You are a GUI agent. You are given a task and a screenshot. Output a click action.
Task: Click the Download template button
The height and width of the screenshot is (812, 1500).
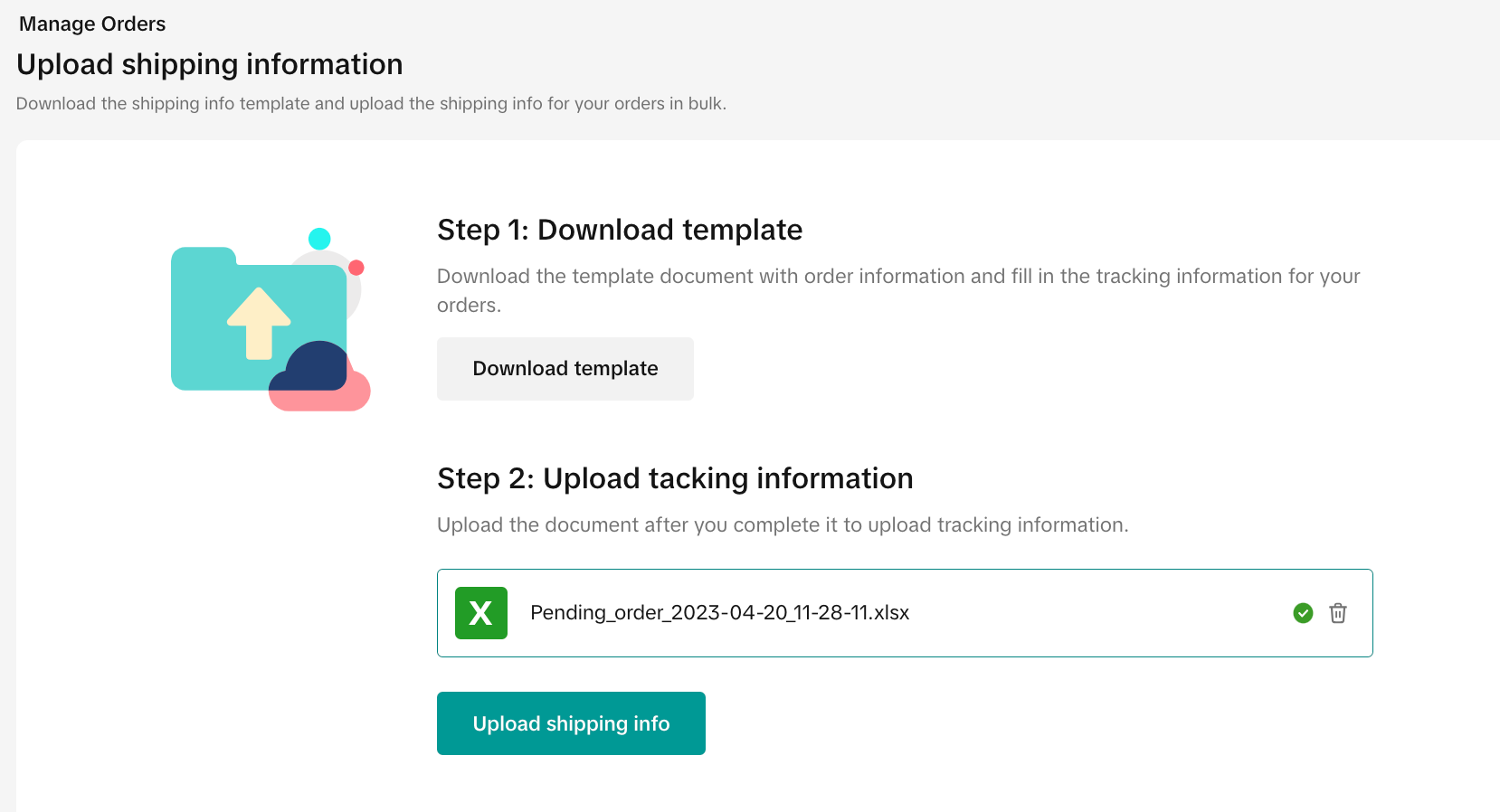point(565,369)
